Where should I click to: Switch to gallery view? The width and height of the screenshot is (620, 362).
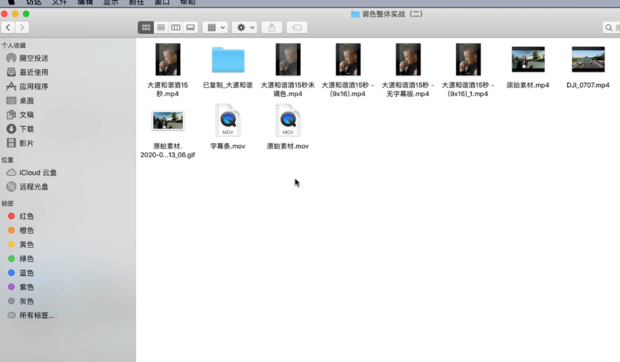[x=190, y=27]
